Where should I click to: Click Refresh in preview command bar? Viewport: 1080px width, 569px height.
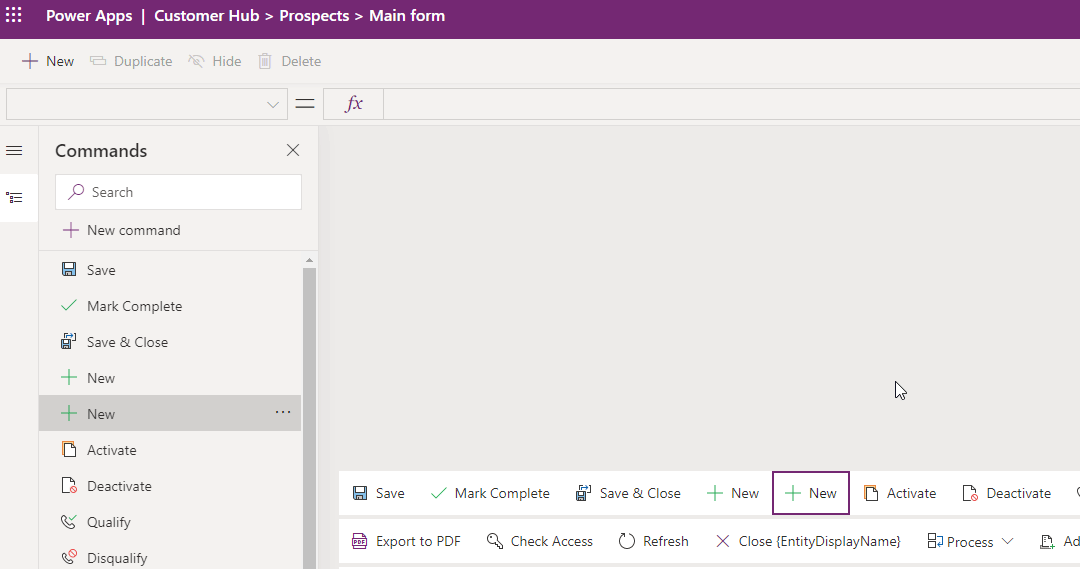tap(653, 541)
